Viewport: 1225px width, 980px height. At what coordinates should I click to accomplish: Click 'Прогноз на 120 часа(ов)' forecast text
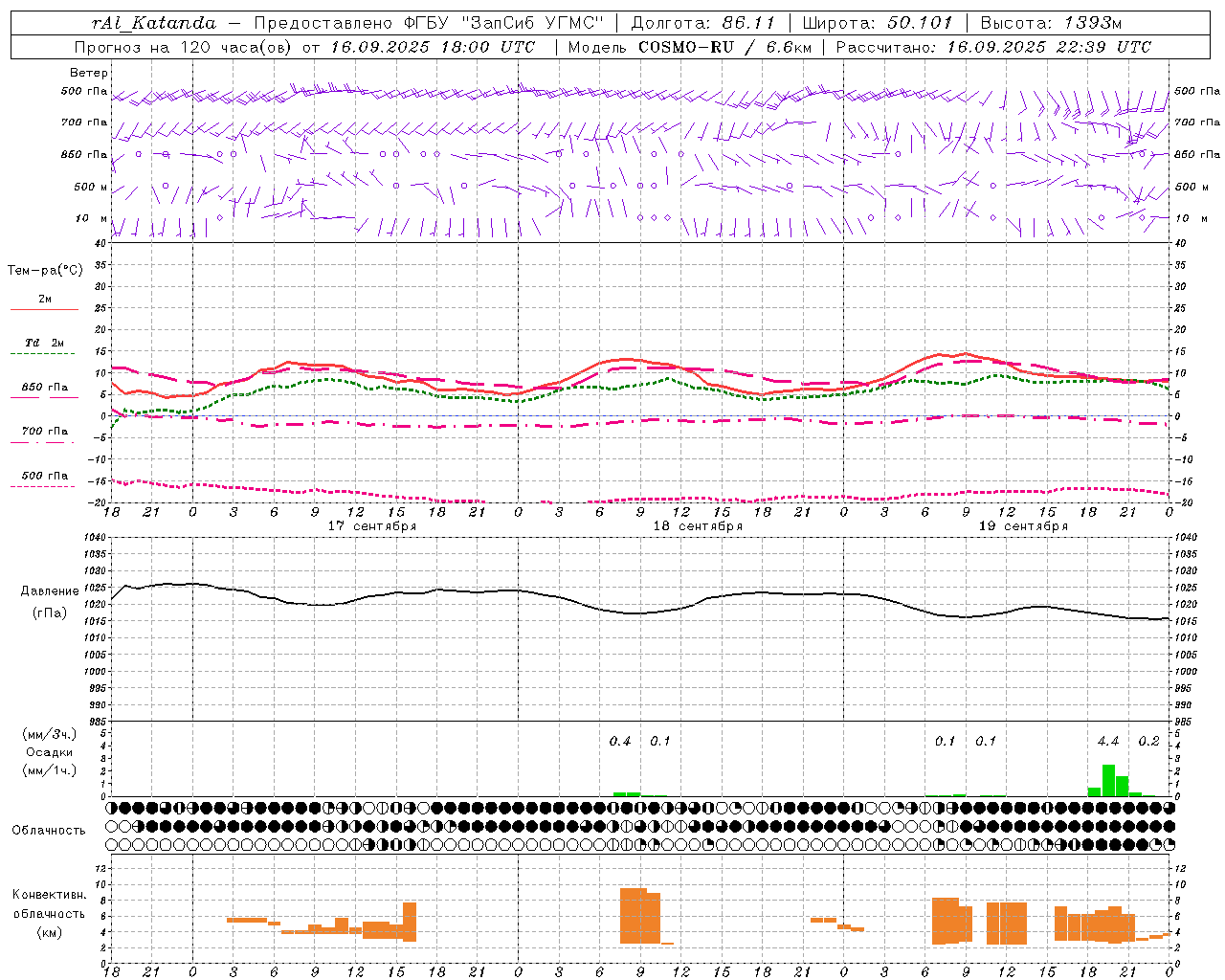click(x=184, y=47)
